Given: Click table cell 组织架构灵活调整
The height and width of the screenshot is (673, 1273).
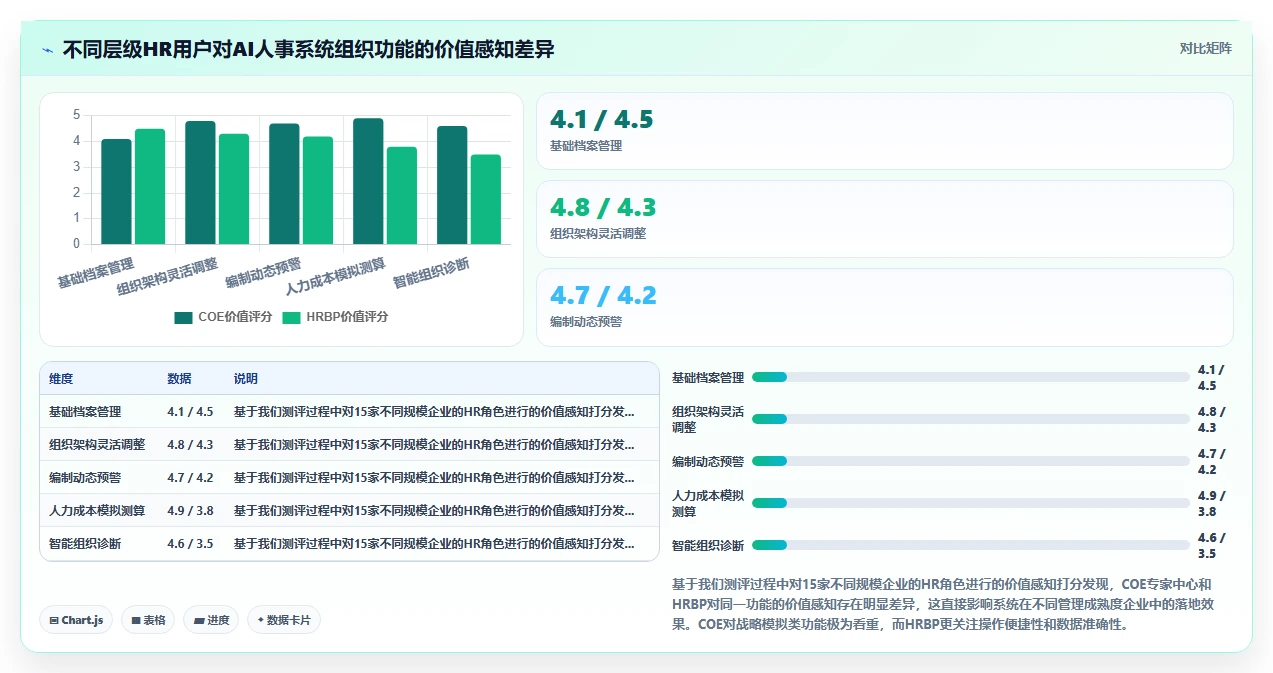Looking at the screenshot, I should (x=97, y=445).
